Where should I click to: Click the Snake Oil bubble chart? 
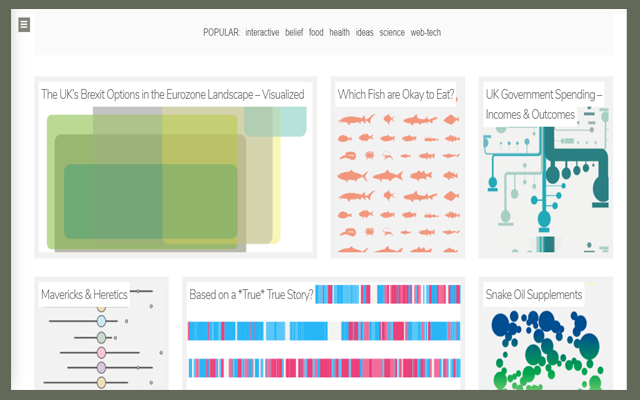[x=545, y=350]
